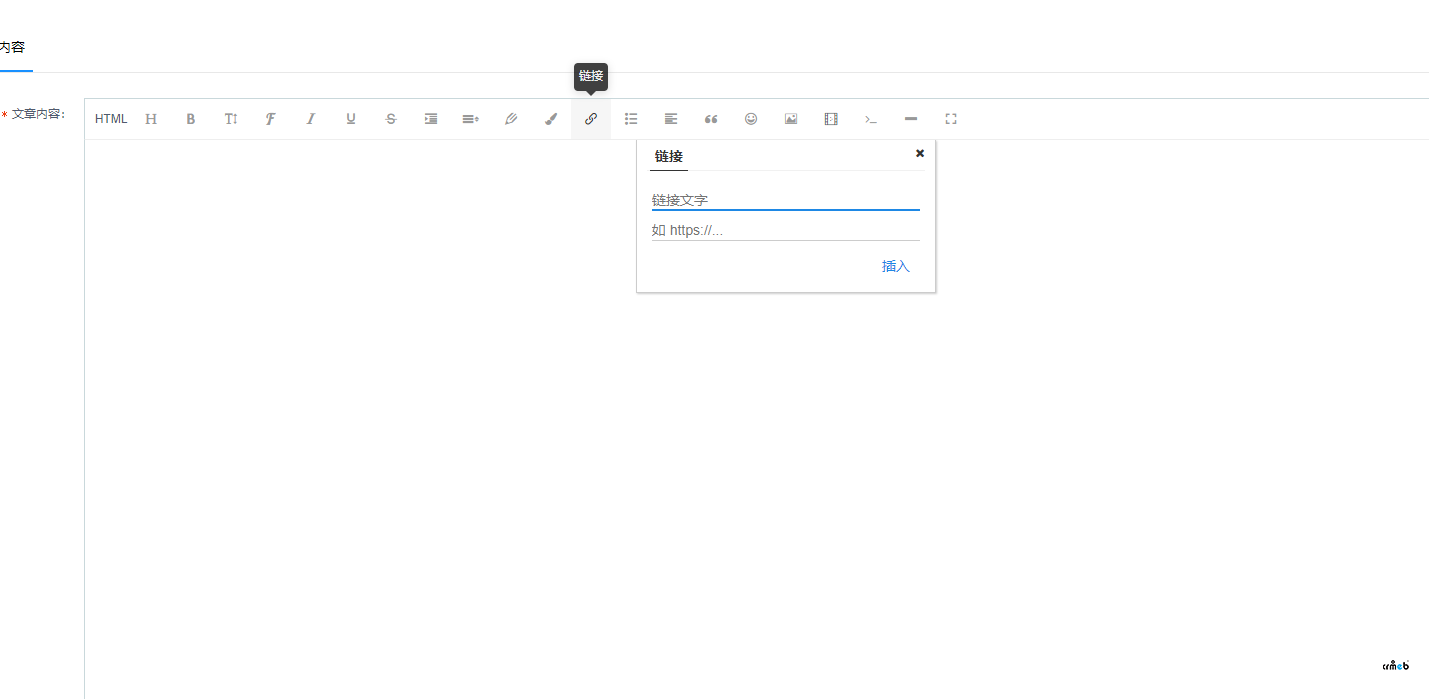1429x699 pixels.
Task: Open the heading (H) style tool
Action: (151, 119)
